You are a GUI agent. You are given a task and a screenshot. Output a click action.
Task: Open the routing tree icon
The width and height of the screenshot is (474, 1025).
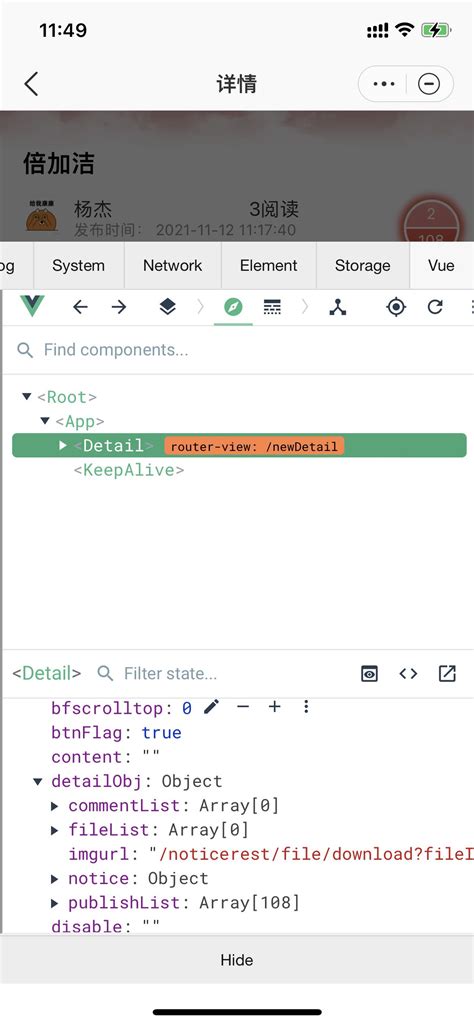(x=337, y=307)
